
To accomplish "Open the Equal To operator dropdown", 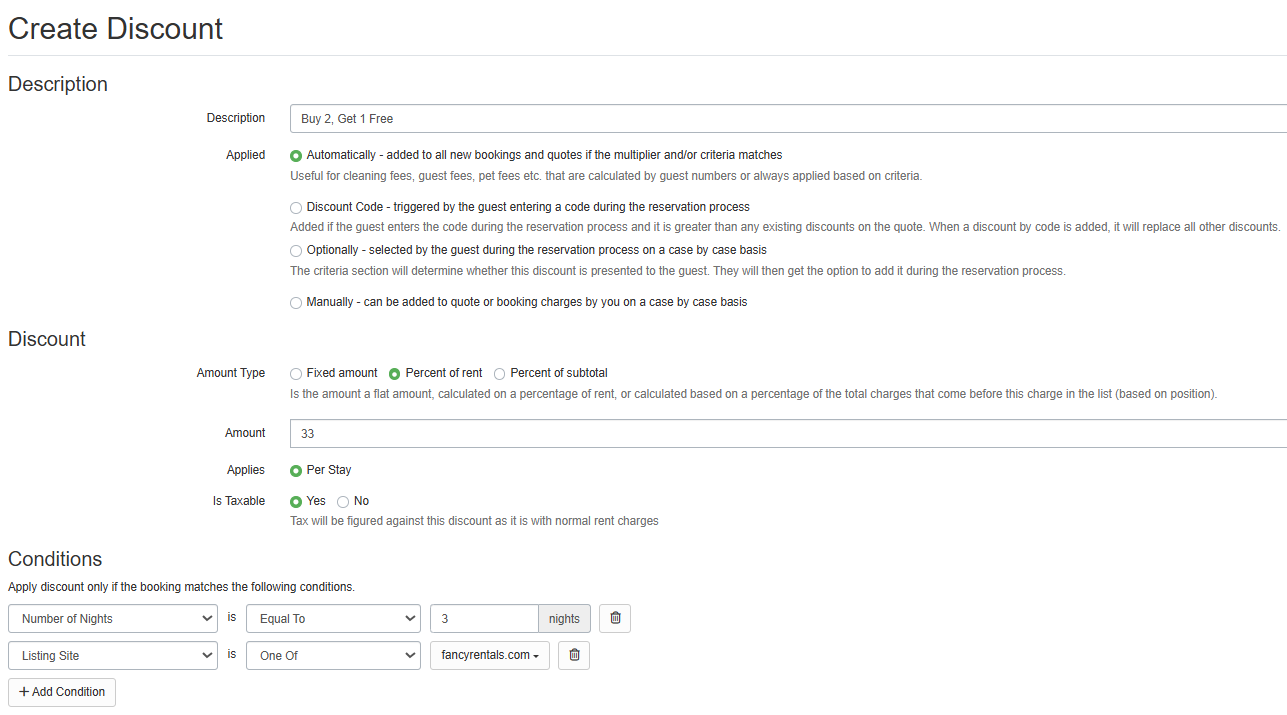I will [333, 618].
